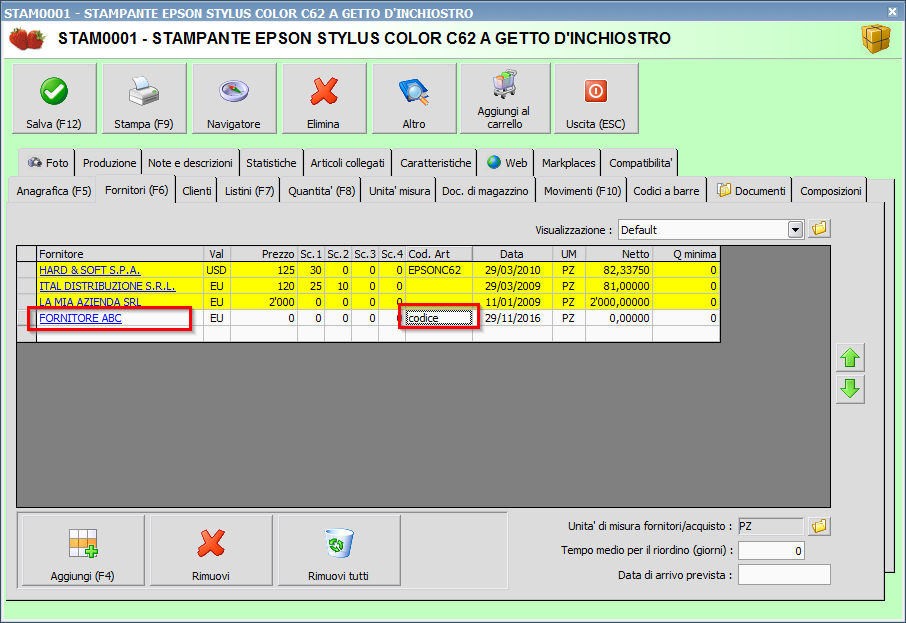Select the Caratteristiche tab
The width and height of the screenshot is (906, 623).
(x=436, y=163)
